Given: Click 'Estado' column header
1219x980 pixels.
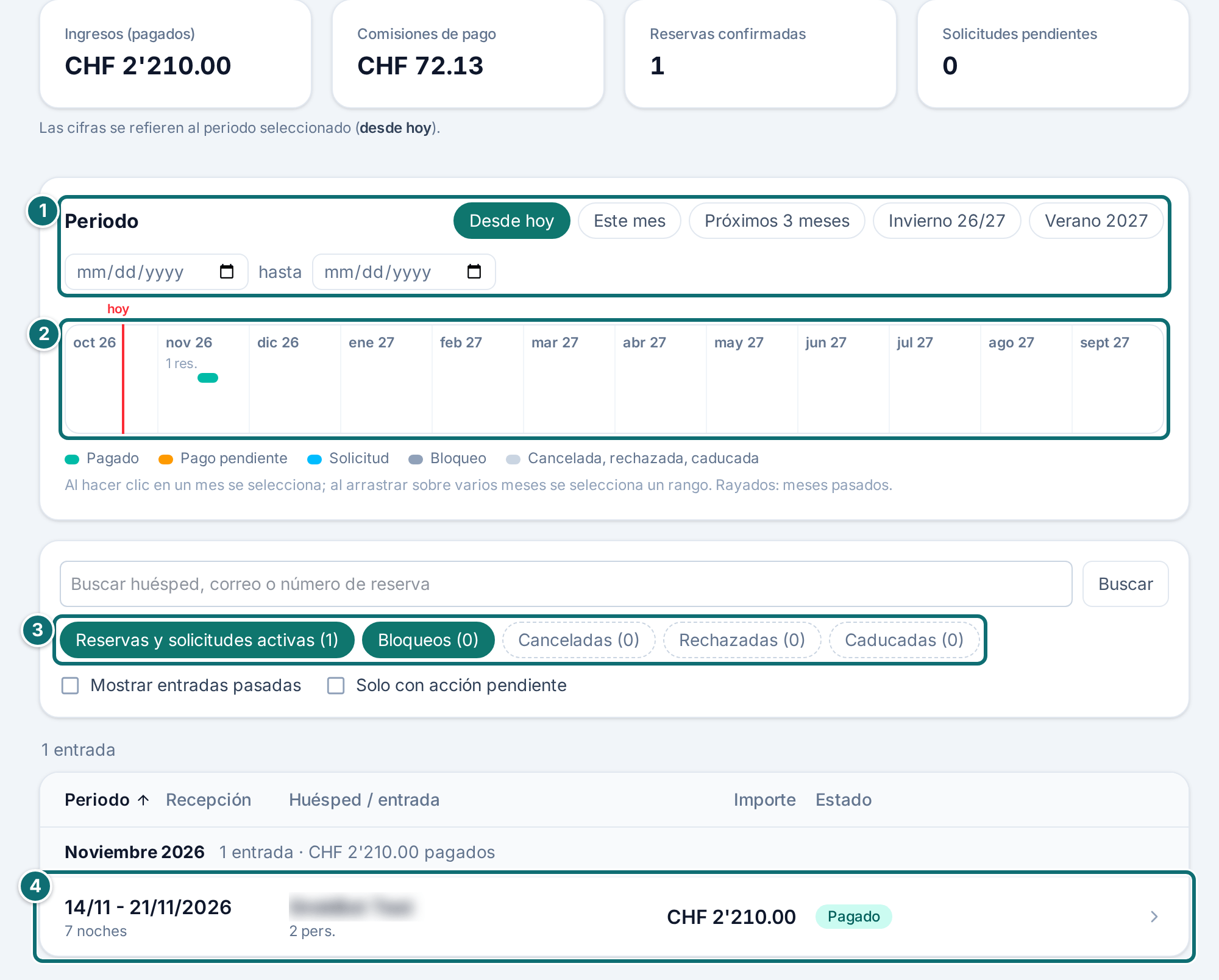Looking at the screenshot, I should (x=844, y=800).
